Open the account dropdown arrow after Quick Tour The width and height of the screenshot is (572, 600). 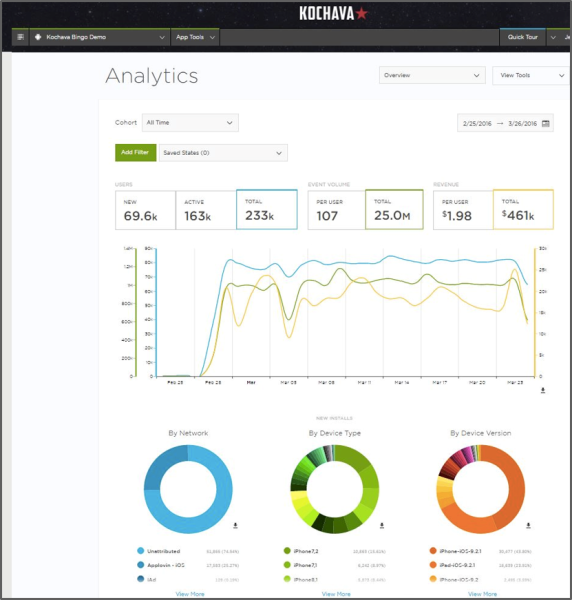click(x=553, y=37)
